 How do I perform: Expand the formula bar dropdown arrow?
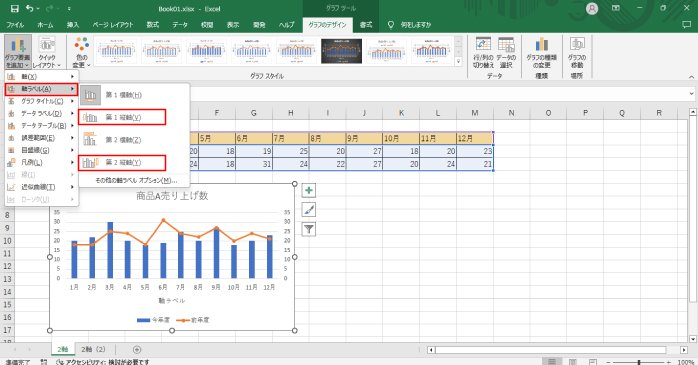691,94
